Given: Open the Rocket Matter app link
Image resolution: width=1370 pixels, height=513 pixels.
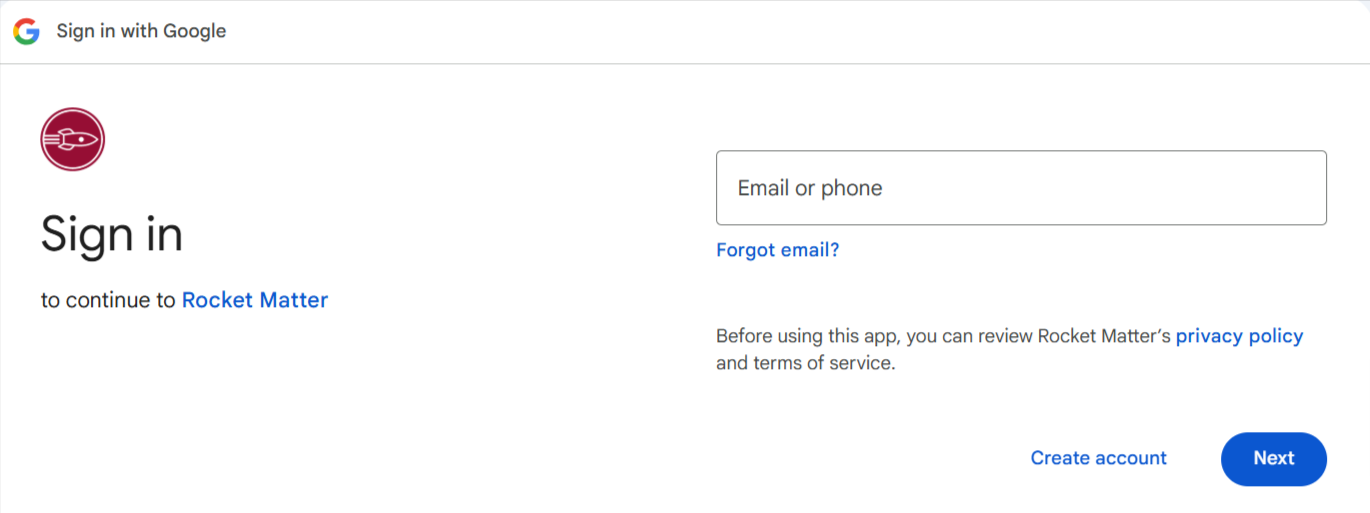Looking at the screenshot, I should point(255,300).
